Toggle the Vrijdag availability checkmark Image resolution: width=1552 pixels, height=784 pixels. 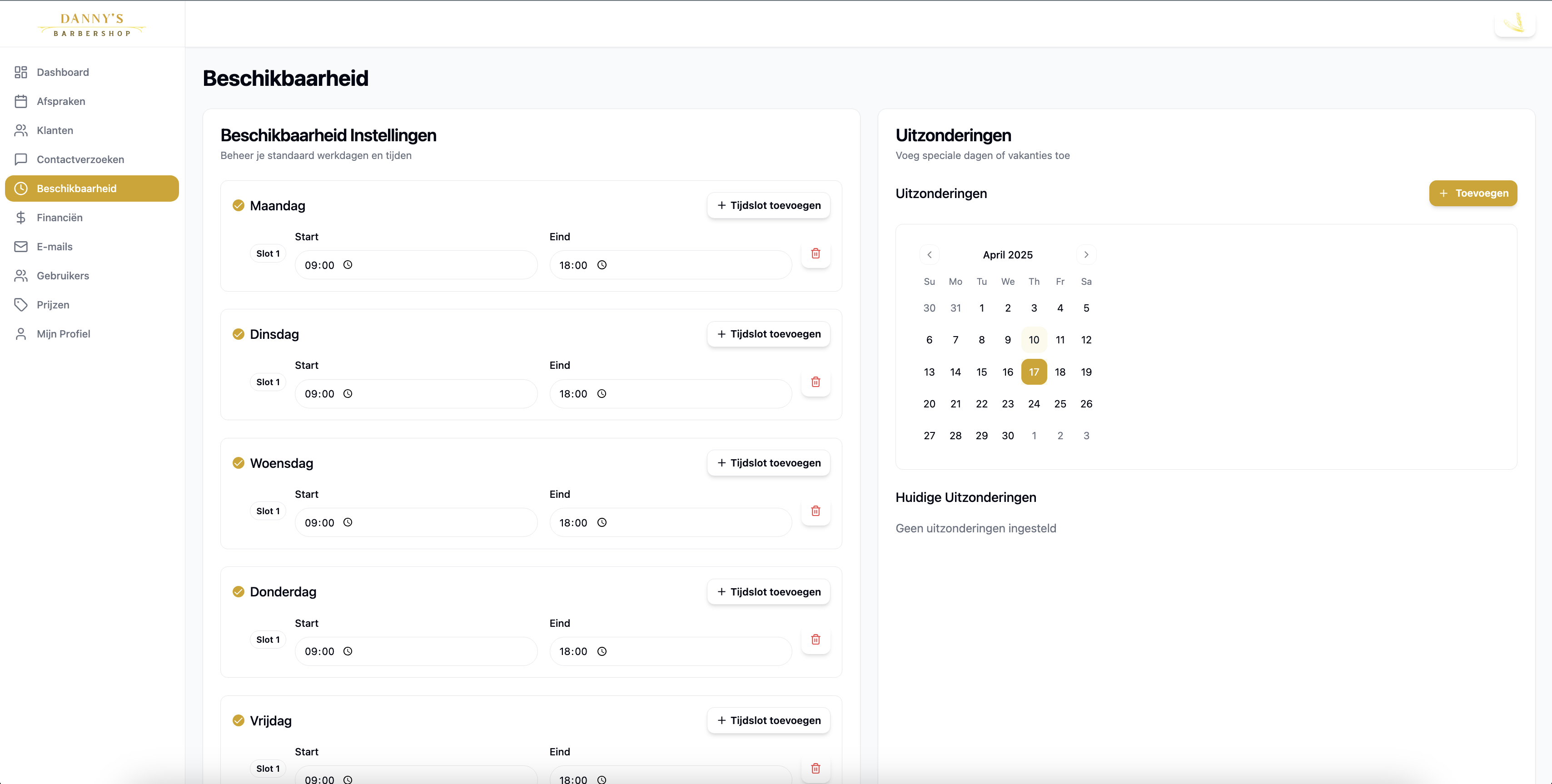(238, 720)
